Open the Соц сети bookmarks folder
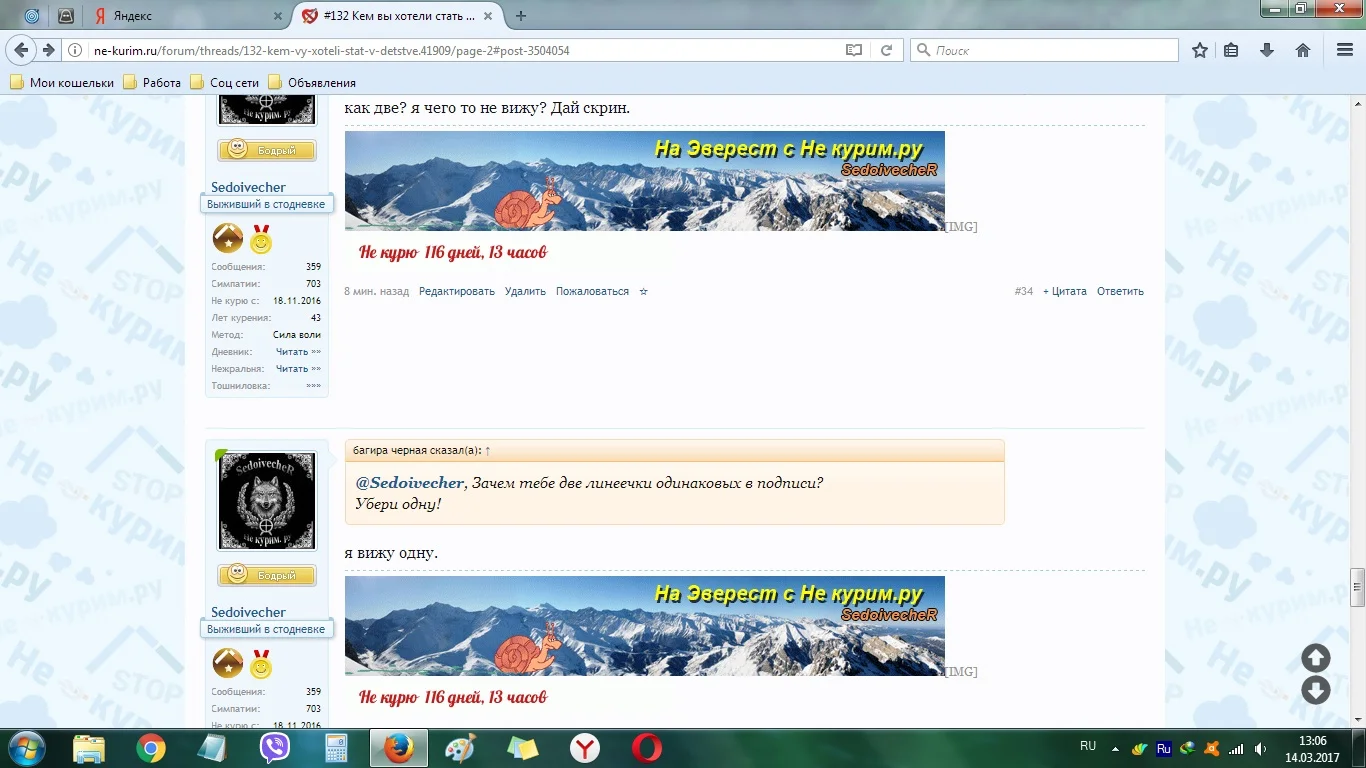The image size is (1366, 768). pyautogui.click(x=223, y=83)
